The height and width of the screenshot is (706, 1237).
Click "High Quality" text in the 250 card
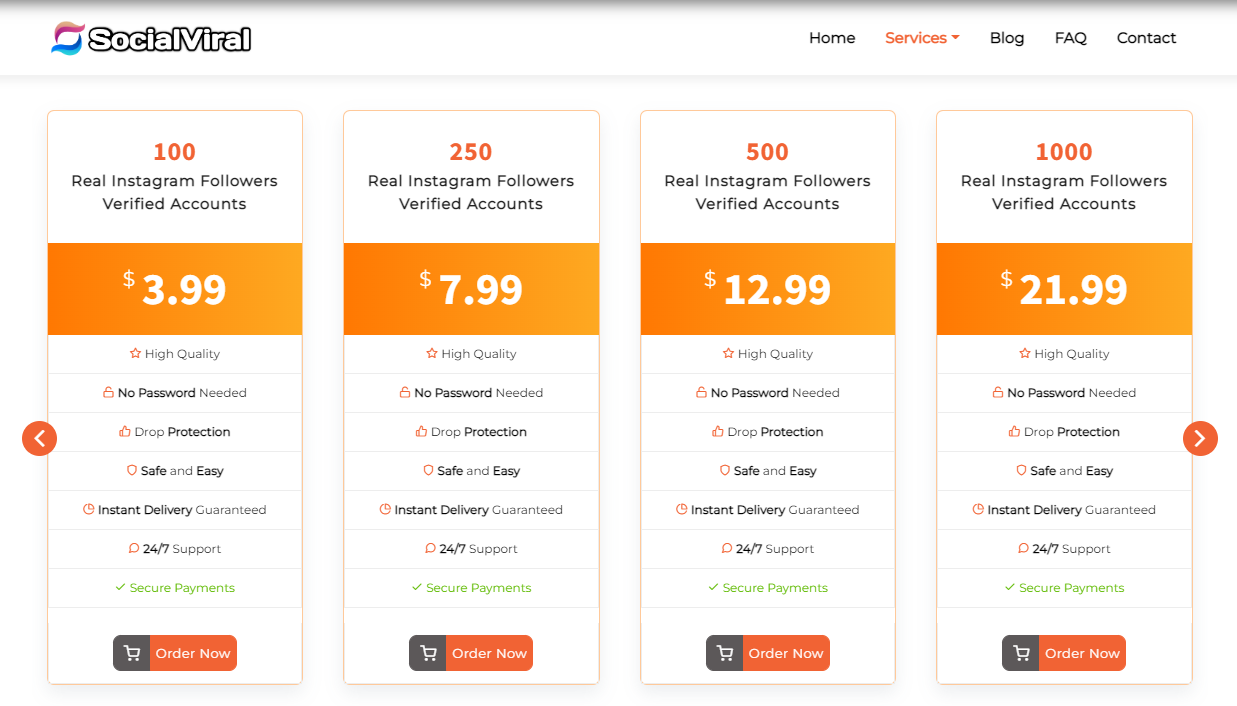[479, 354]
